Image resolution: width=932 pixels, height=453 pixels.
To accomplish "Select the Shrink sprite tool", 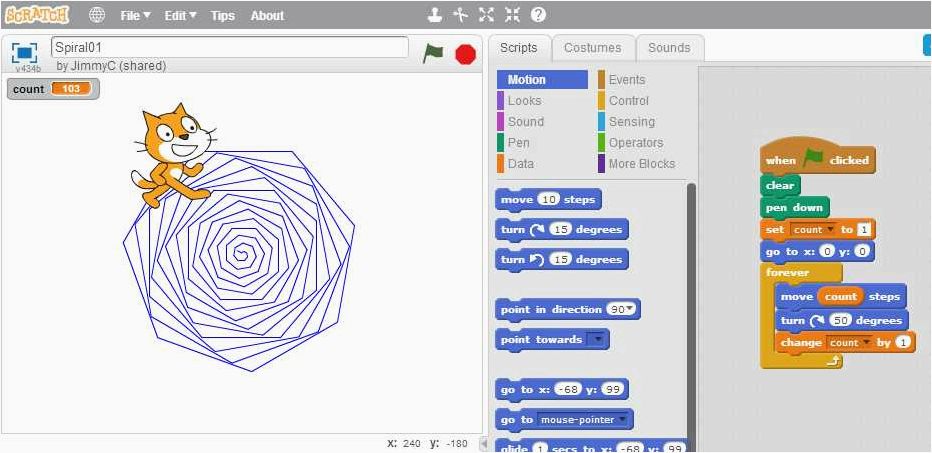I will [512, 15].
